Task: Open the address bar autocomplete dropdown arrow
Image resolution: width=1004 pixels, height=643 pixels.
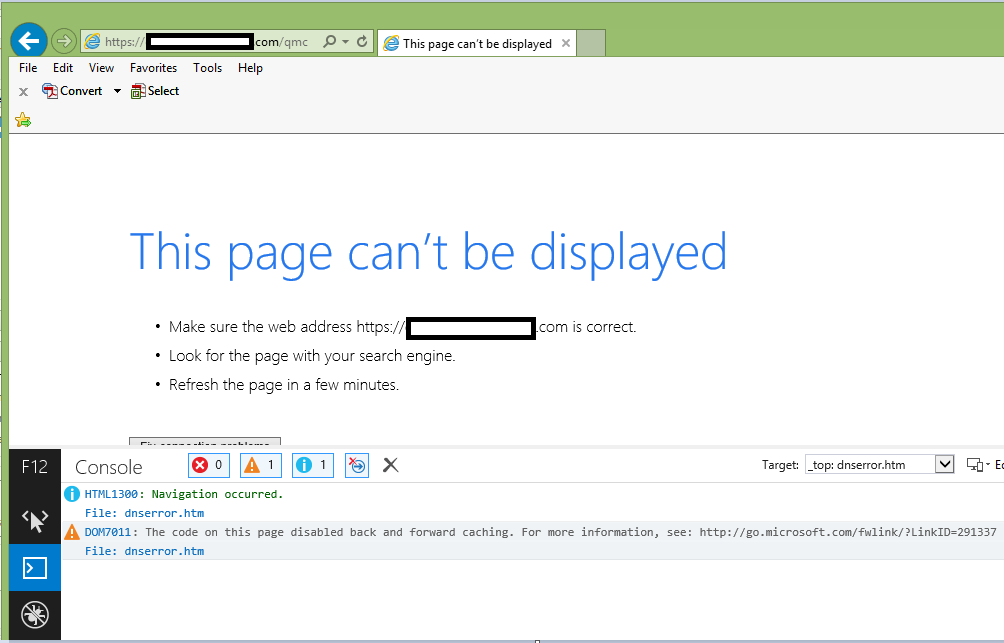Action: 346,42
